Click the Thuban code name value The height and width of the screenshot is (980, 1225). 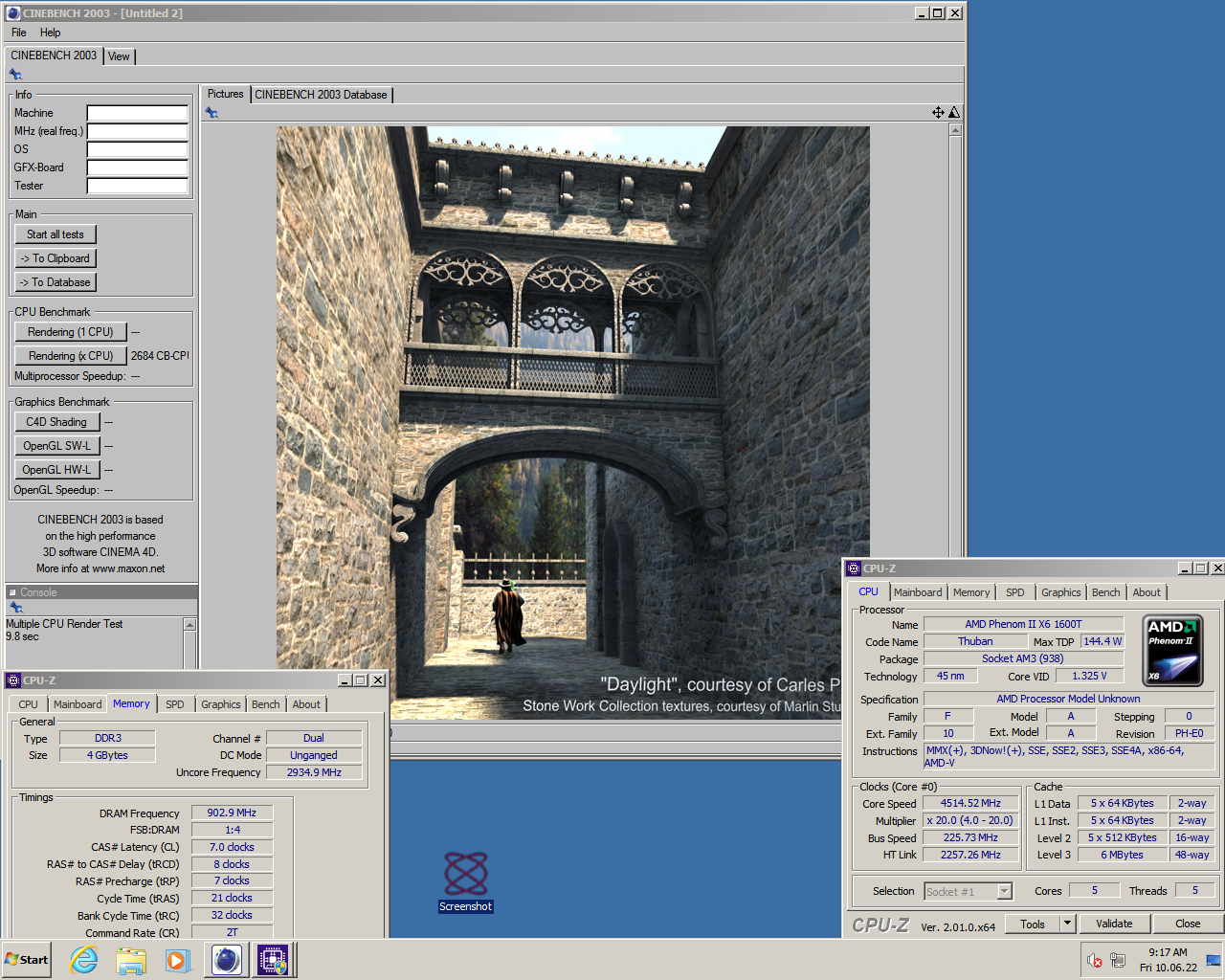tap(975, 641)
